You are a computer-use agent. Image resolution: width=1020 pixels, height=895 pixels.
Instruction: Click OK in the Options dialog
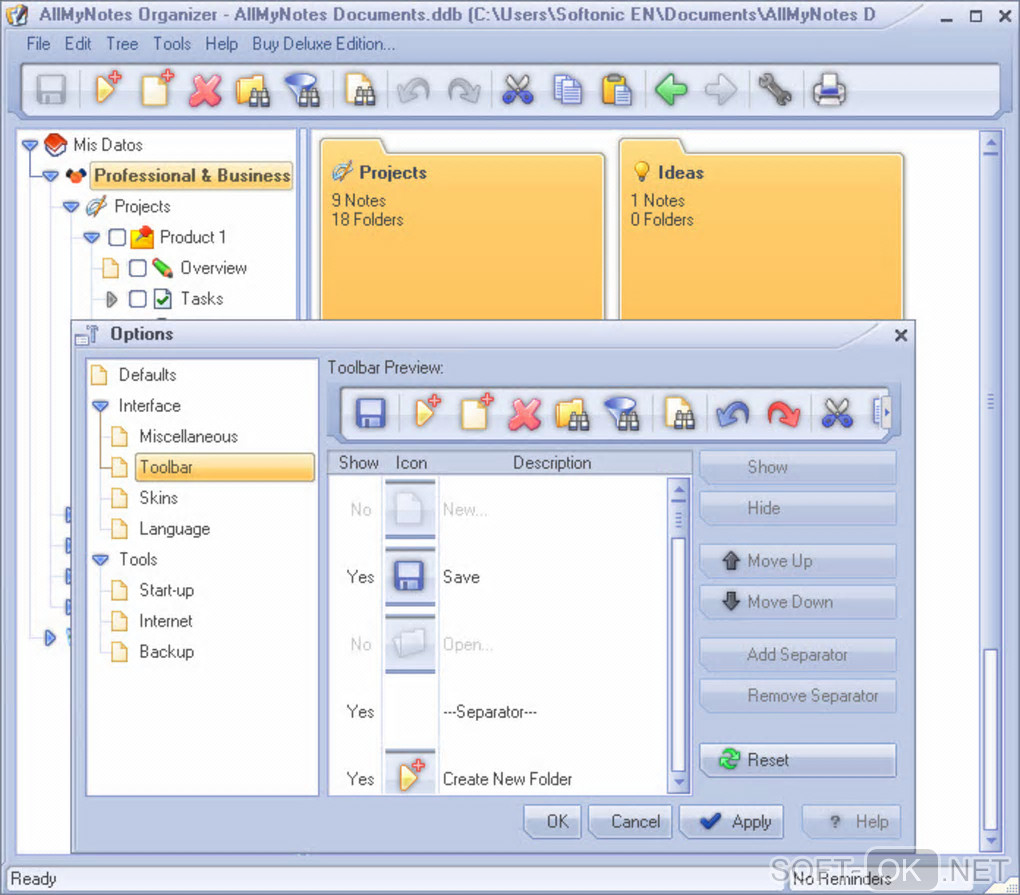point(552,822)
